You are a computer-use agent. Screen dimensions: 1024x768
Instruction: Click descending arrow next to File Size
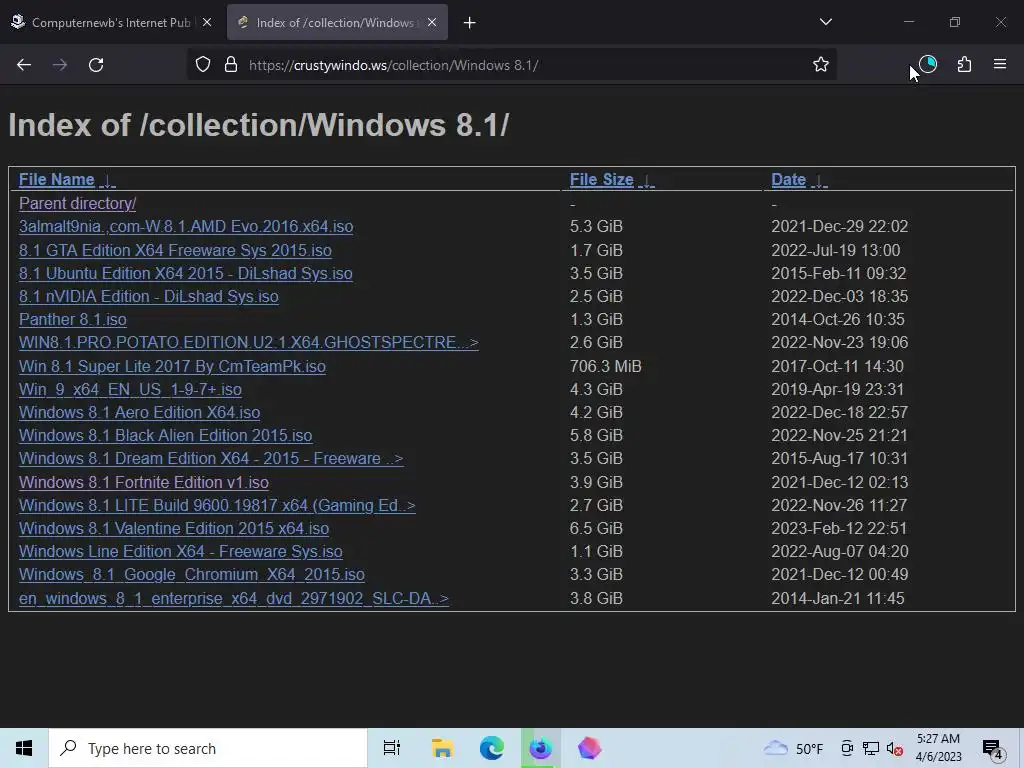tap(646, 181)
